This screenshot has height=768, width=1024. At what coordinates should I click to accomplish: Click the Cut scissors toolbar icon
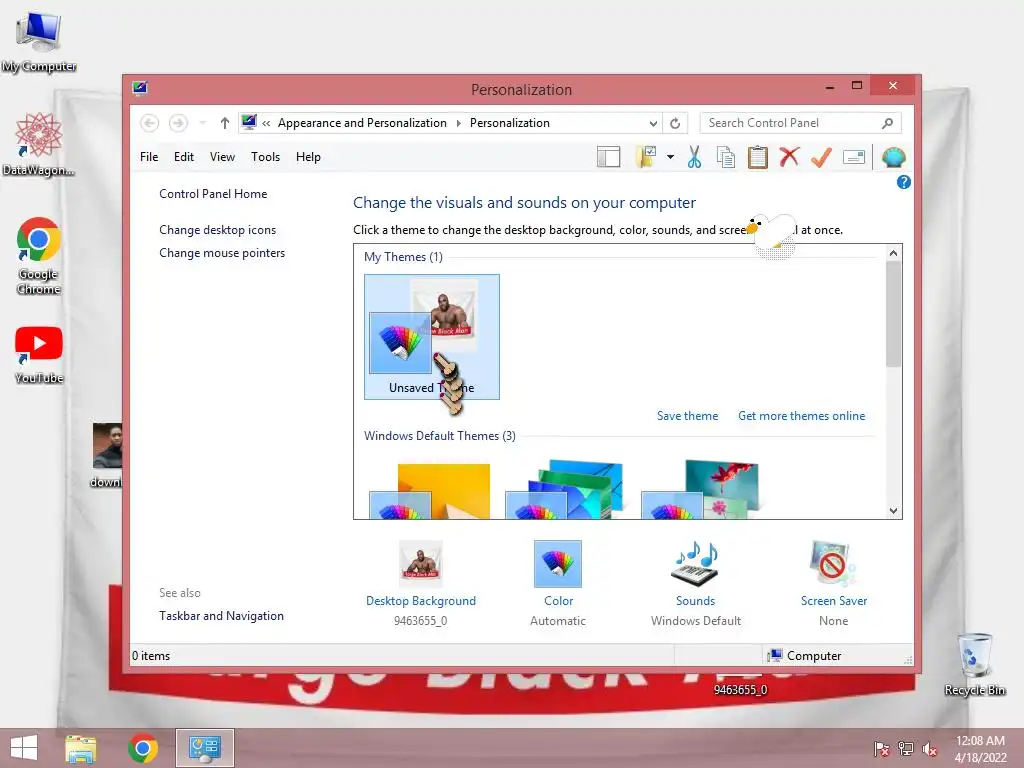pos(694,157)
